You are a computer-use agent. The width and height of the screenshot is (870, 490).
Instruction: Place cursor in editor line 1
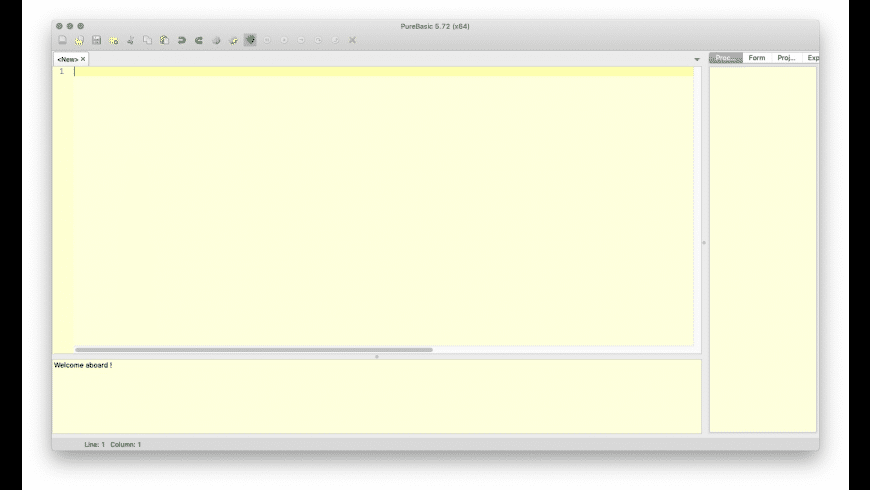(383, 71)
